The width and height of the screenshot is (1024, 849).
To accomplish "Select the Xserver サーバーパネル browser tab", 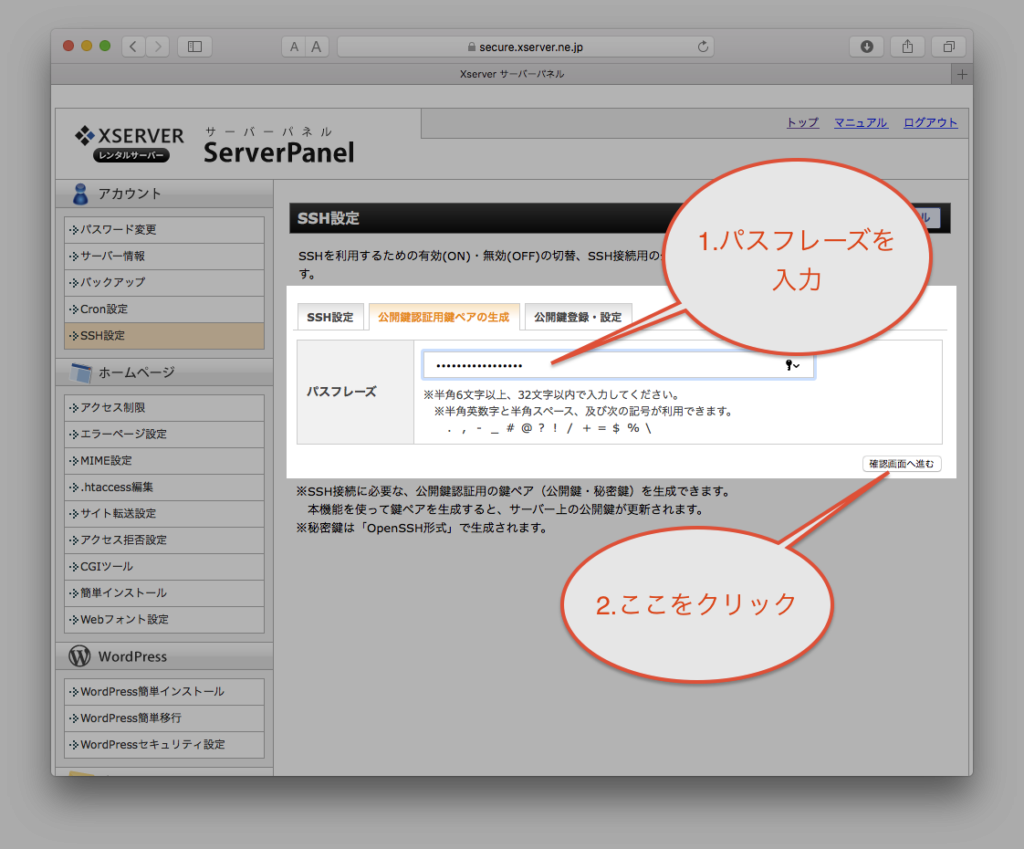I will tap(501, 74).
